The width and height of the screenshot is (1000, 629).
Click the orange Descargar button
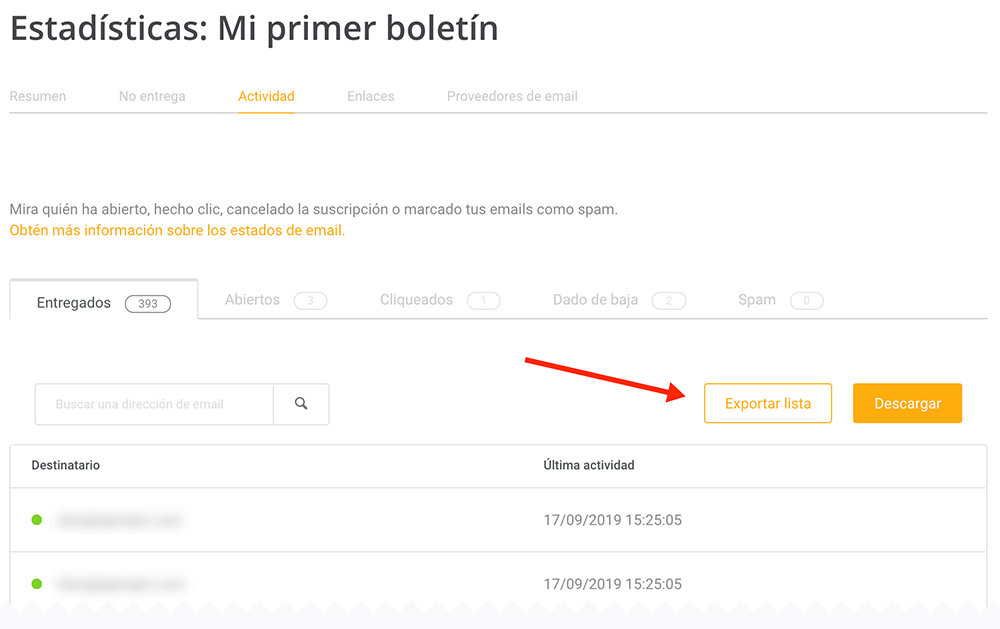click(908, 403)
